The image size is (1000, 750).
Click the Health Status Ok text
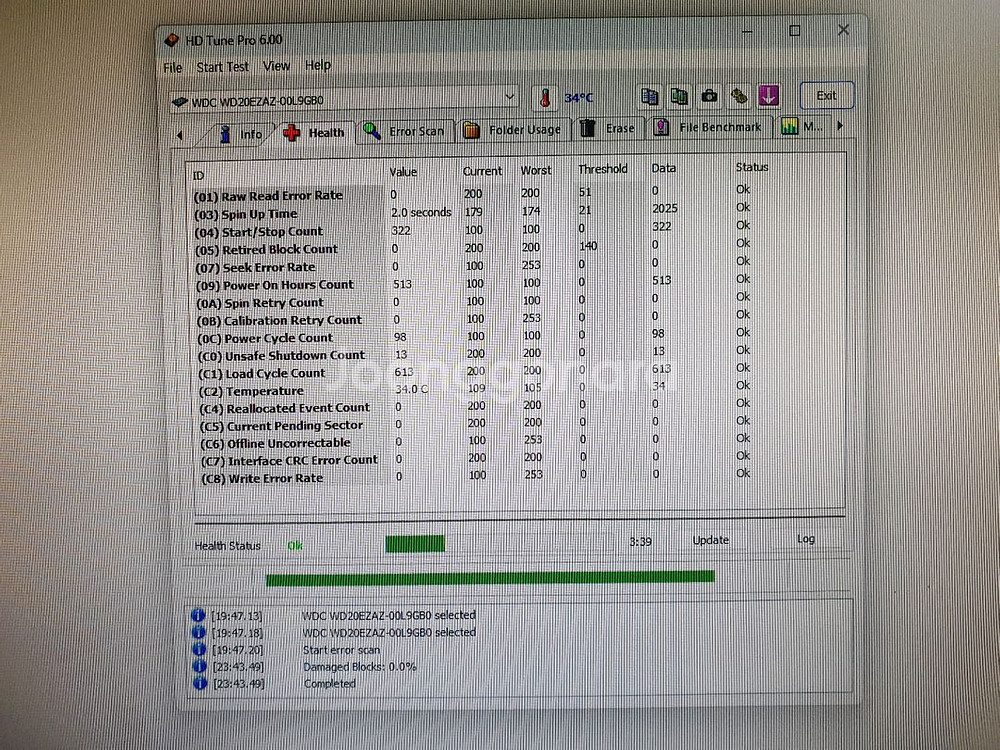click(295, 546)
